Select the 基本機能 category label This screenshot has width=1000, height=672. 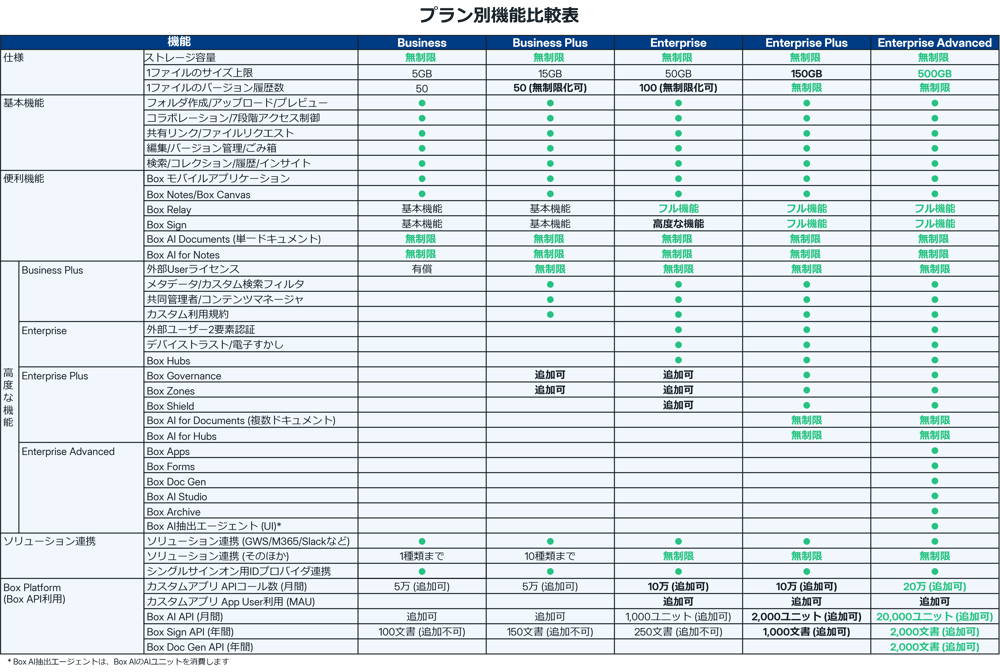(25, 103)
